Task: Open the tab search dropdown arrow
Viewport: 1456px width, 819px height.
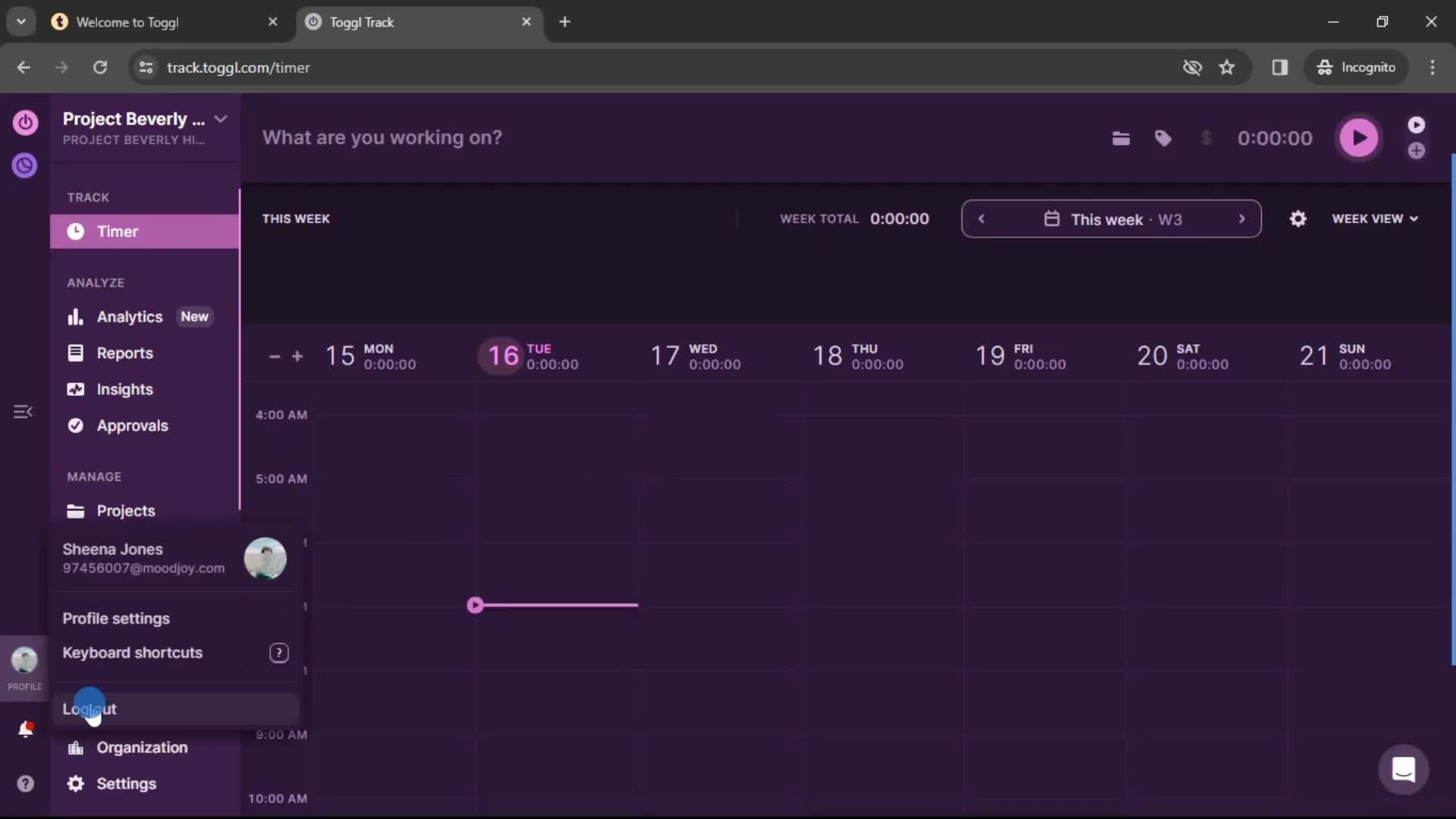Action: coord(21,22)
